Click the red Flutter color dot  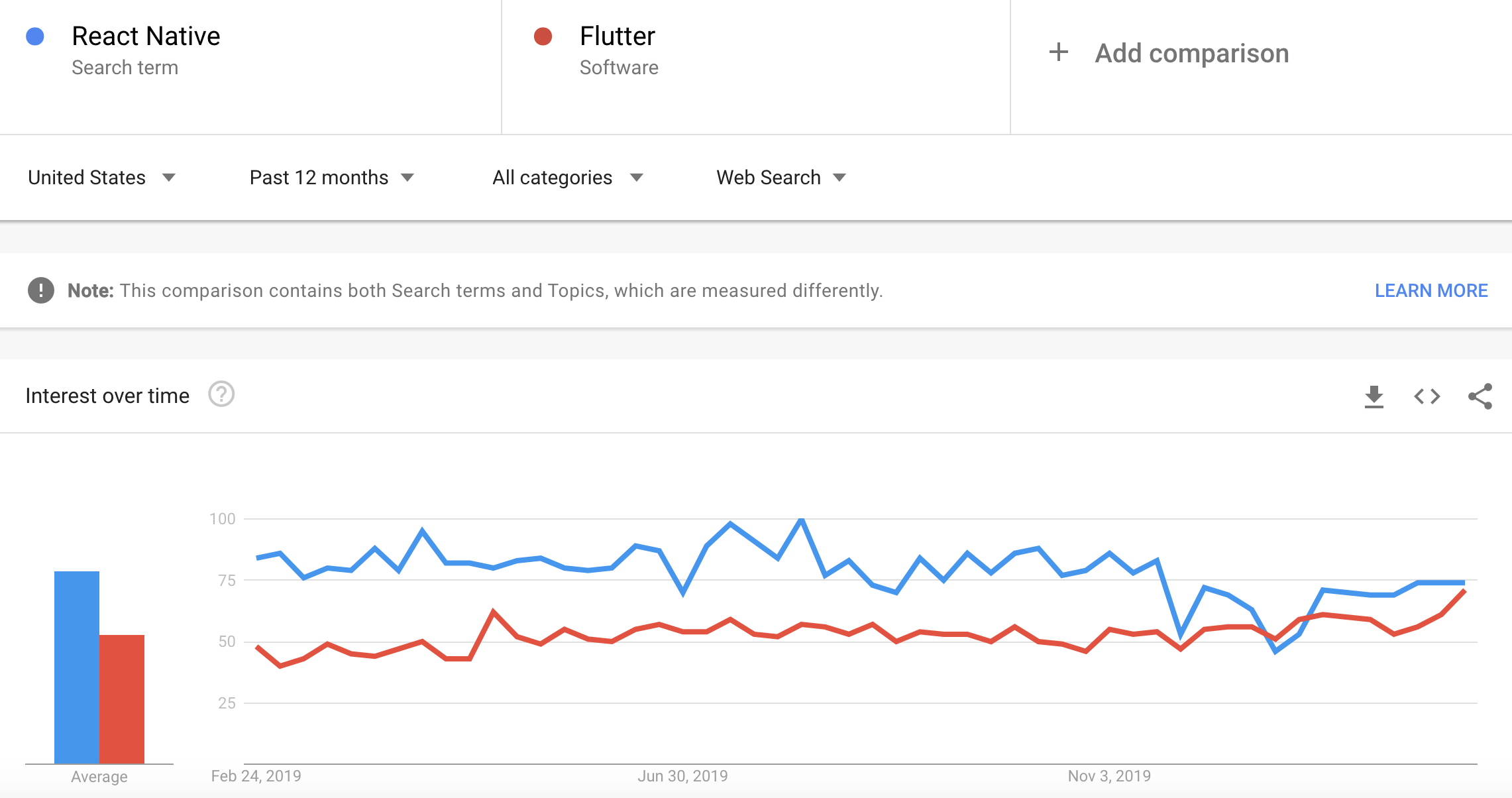point(543,36)
